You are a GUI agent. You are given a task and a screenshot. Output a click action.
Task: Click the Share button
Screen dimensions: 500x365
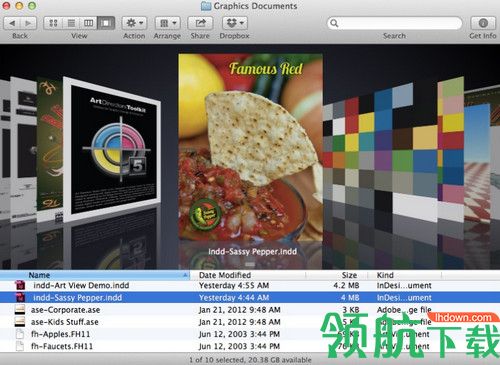point(200,23)
